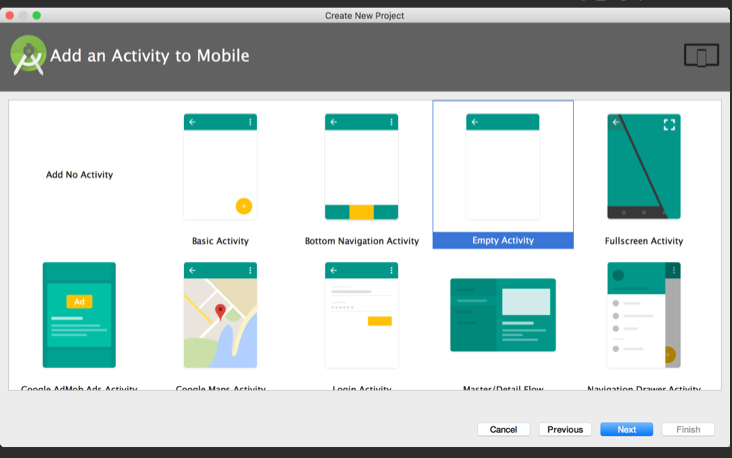Choose the Google Maps Activity thumbnail
This screenshot has width=732, height=458.
tap(220, 315)
